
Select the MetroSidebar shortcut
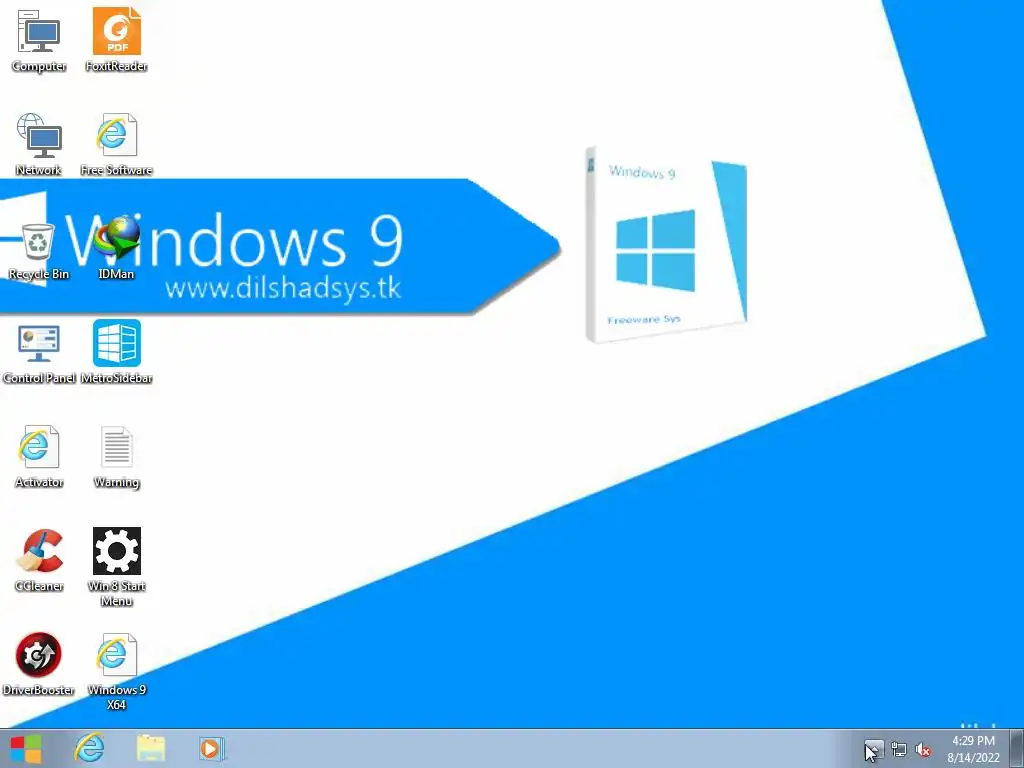116,353
